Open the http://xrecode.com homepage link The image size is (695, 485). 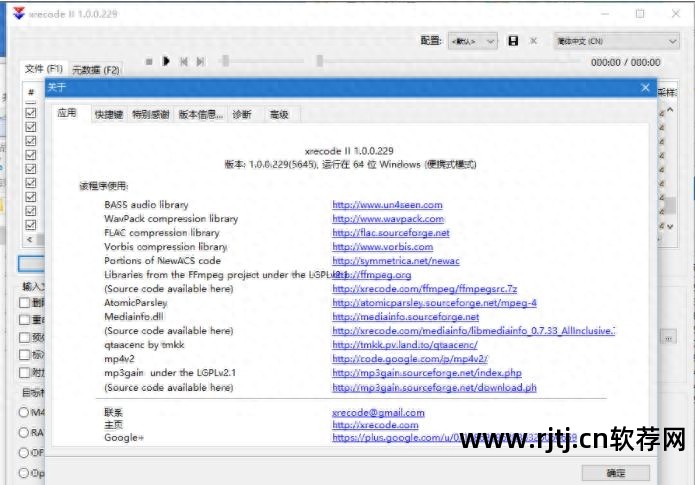tap(375, 425)
